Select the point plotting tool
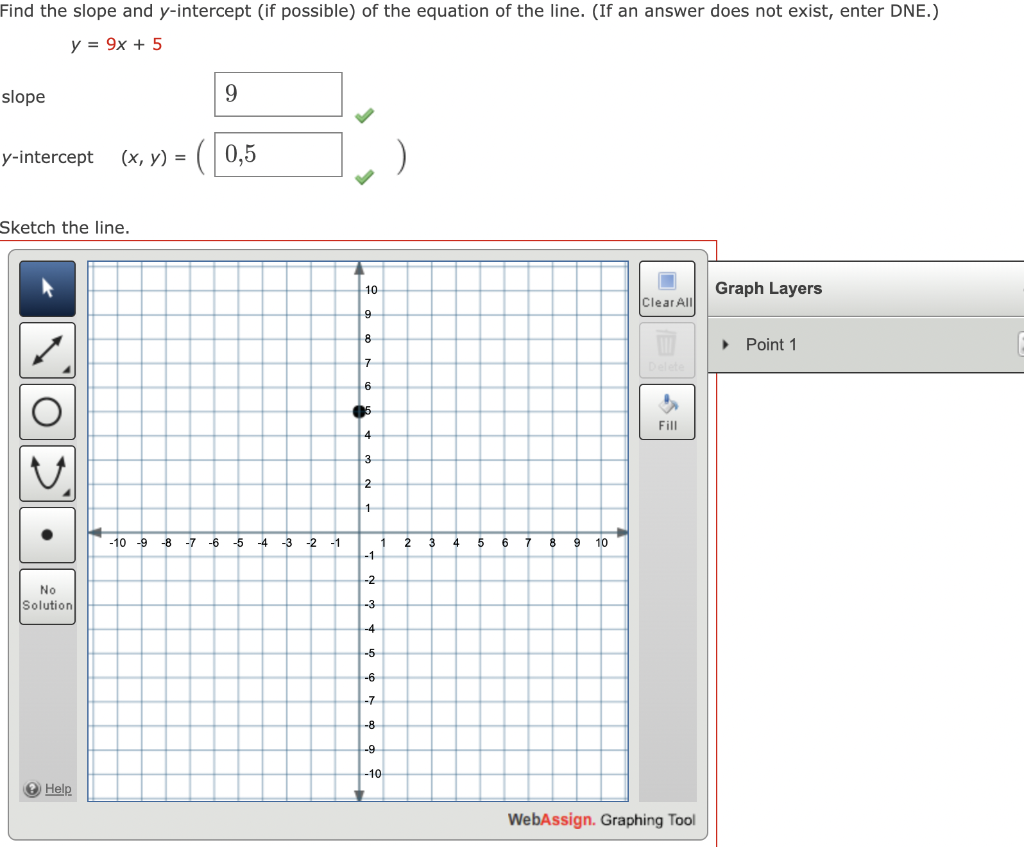The width and height of the screenshot is (1024, 847). 47,534
